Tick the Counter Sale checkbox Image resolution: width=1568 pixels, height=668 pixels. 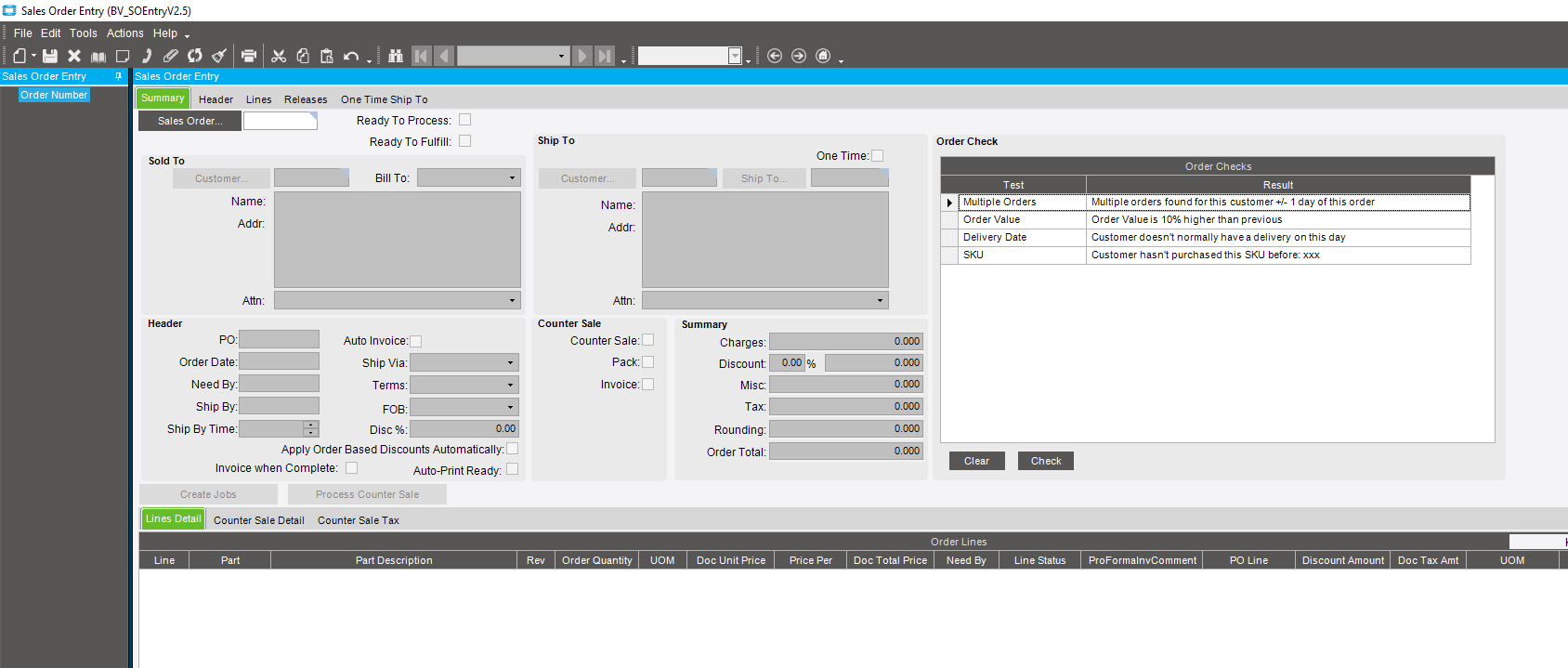tap(648, 340)
